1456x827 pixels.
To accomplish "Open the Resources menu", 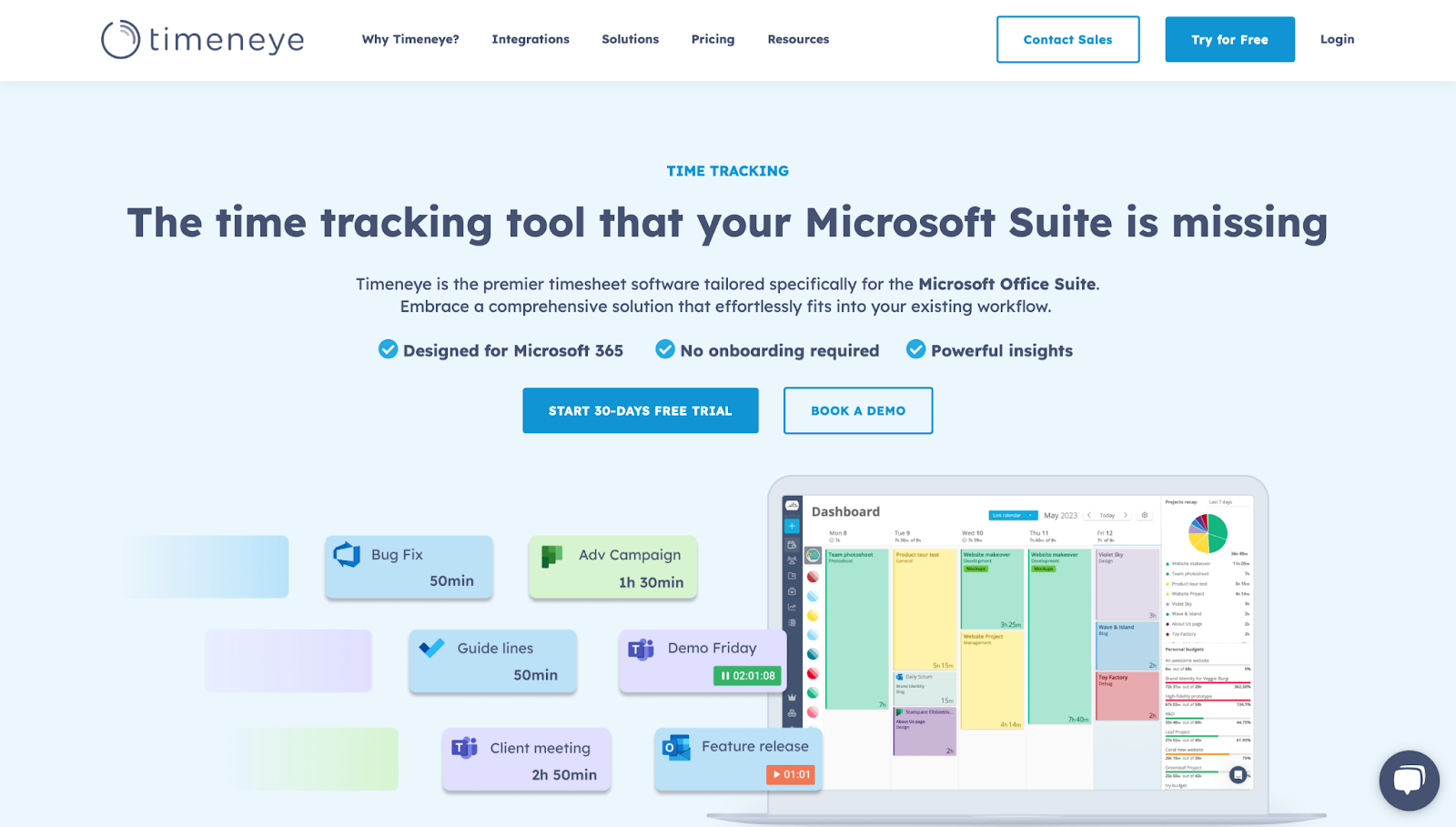I will pos(798,39).
